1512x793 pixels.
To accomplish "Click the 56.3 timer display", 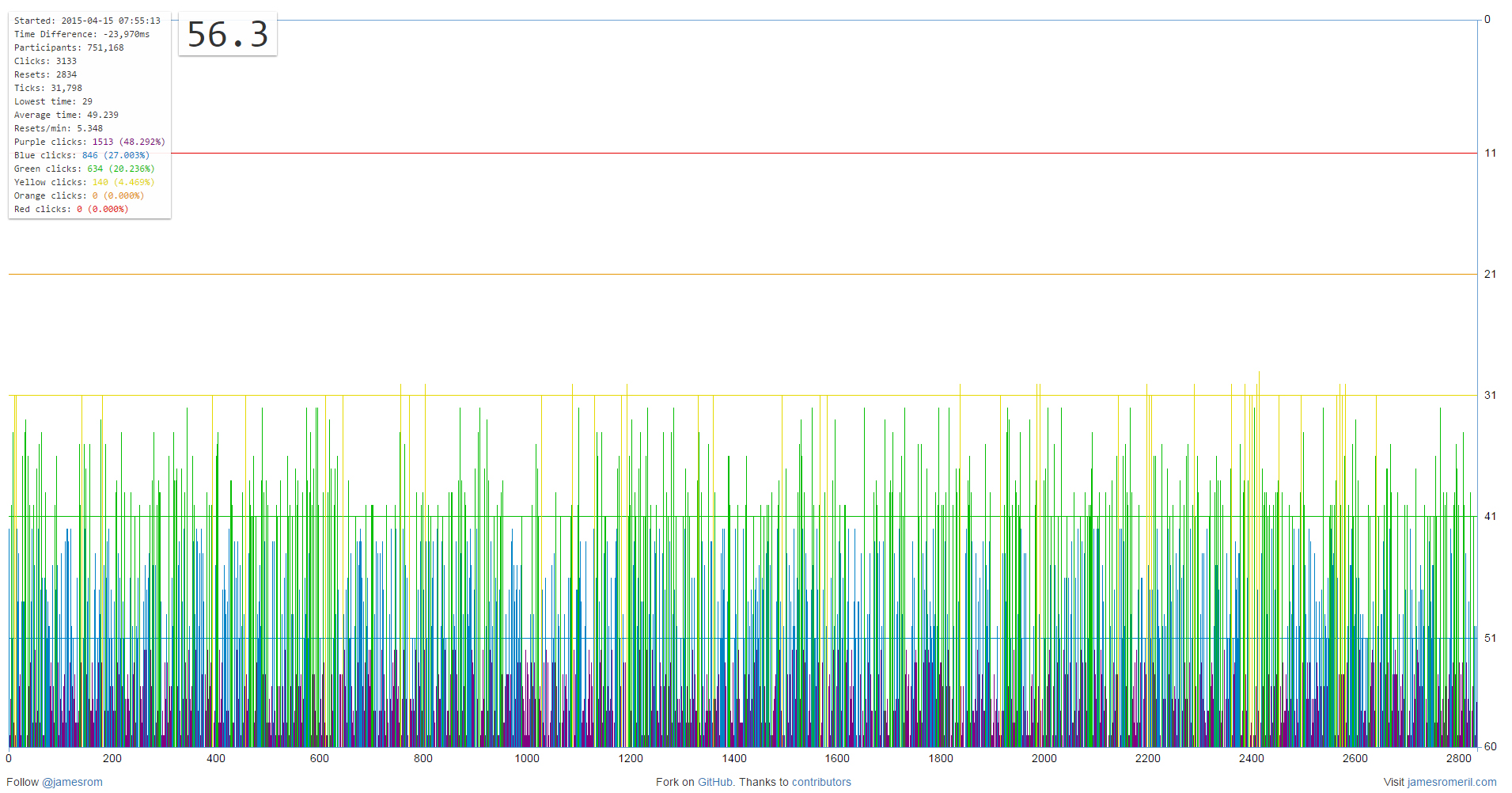I will 228,35.
